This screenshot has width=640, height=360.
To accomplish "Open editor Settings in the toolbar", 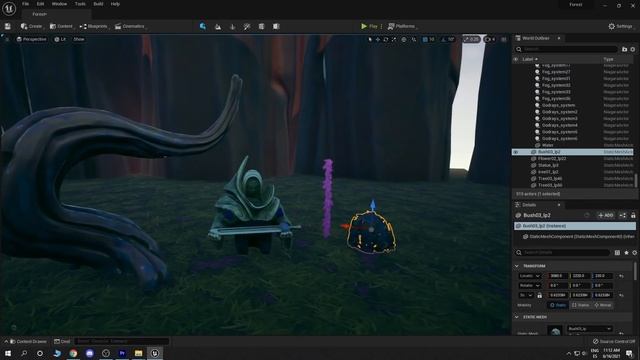I will click(621, 26).
